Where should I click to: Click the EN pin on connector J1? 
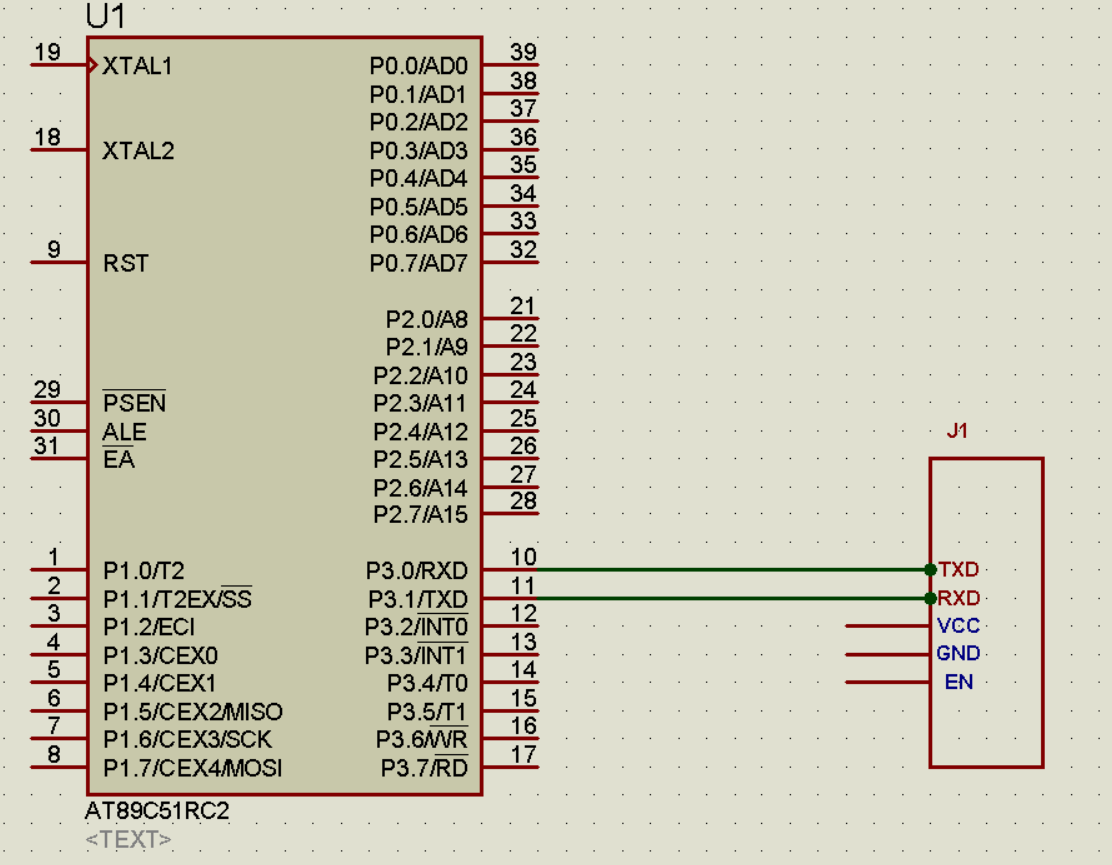pyautogui.click(x=959, y=681)
